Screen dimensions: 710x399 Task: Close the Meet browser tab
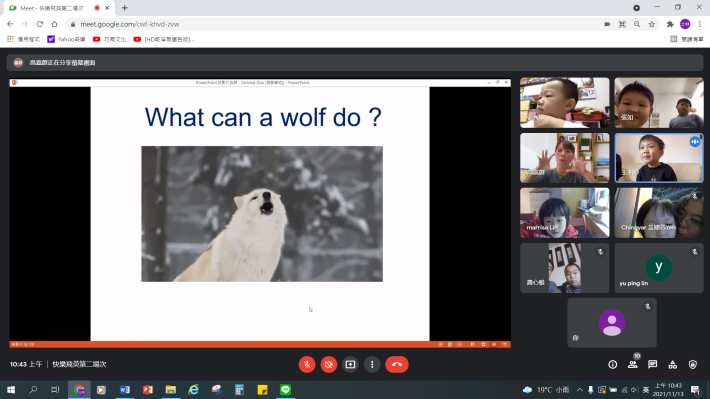[x=107, y=8]
